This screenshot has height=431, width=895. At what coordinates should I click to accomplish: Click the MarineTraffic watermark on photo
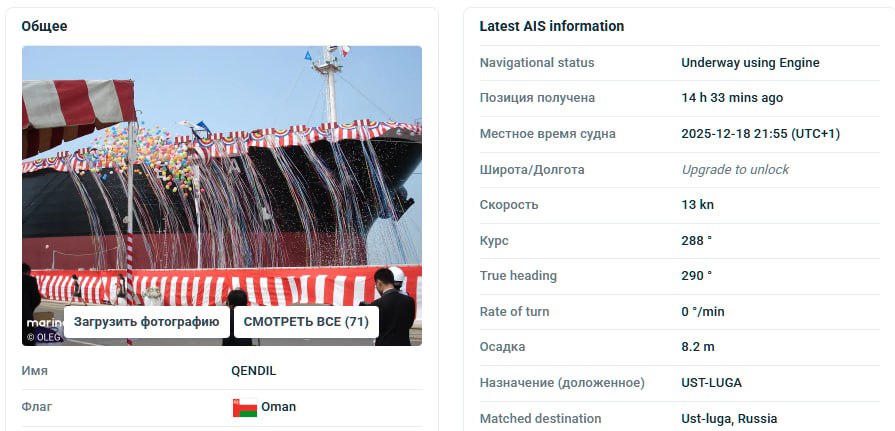[x=45, y=323]
